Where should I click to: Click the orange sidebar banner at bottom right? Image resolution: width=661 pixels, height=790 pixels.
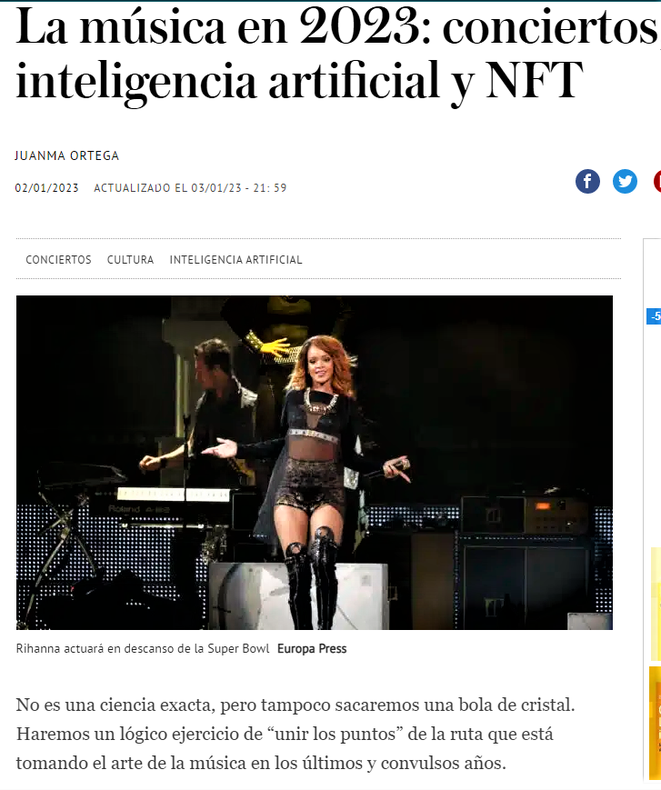(x=655, y=721)
